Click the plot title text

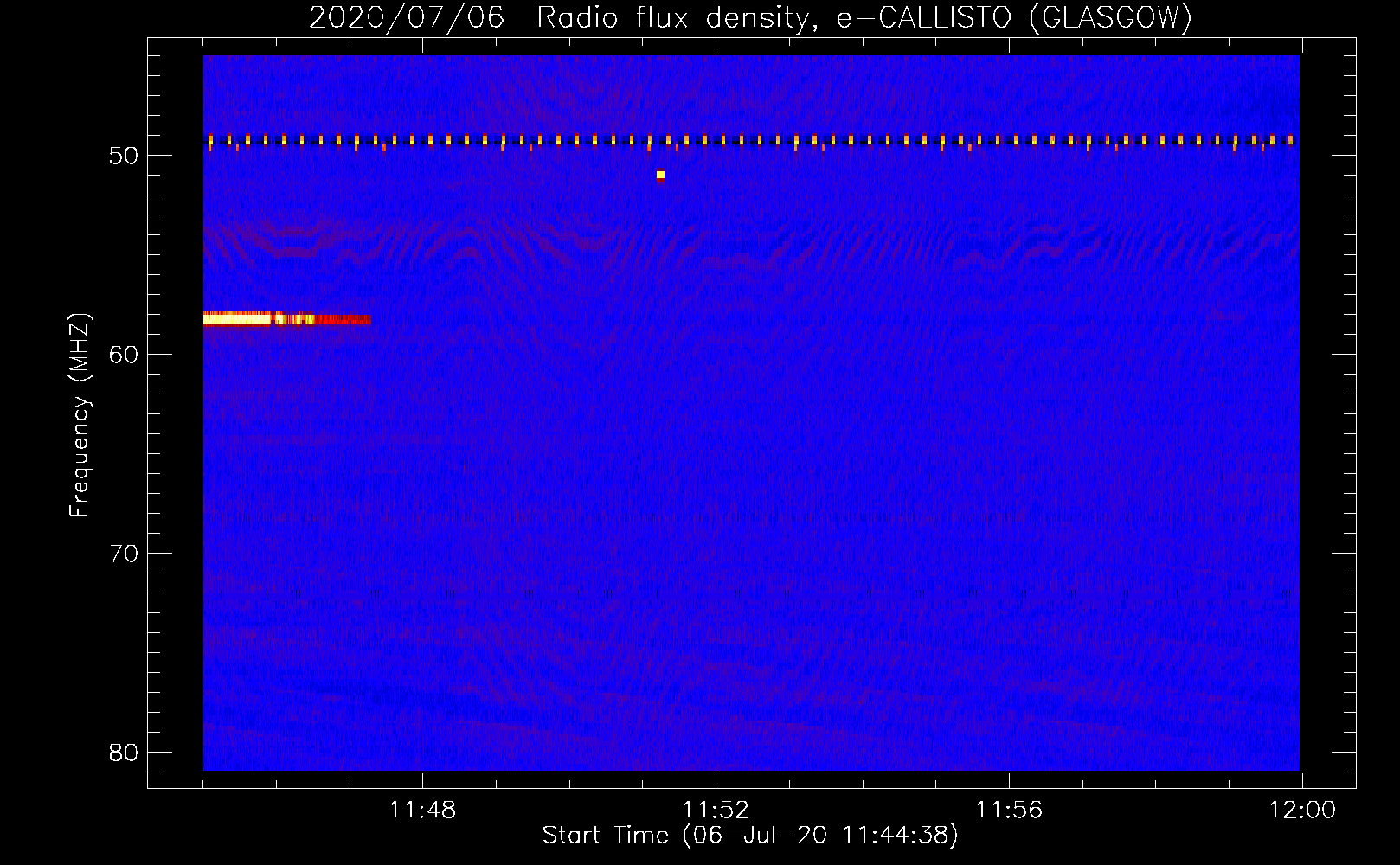tap(751, 17)
